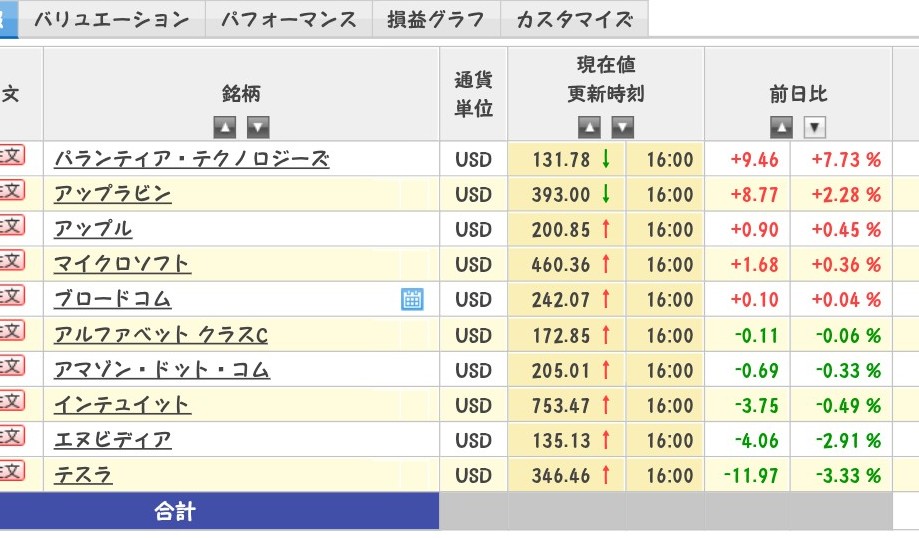The image size is (919, 538).
Task: Open アルファベット クラスC link
Action: (x=160, y=335)
